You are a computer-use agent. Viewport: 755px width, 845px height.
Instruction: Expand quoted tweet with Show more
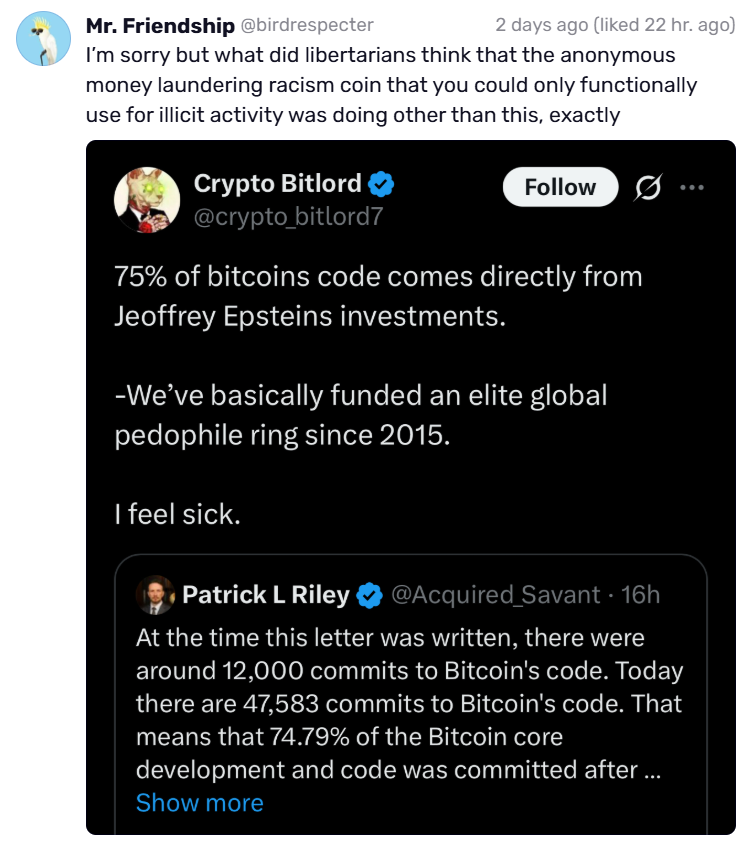pos(200,802)
